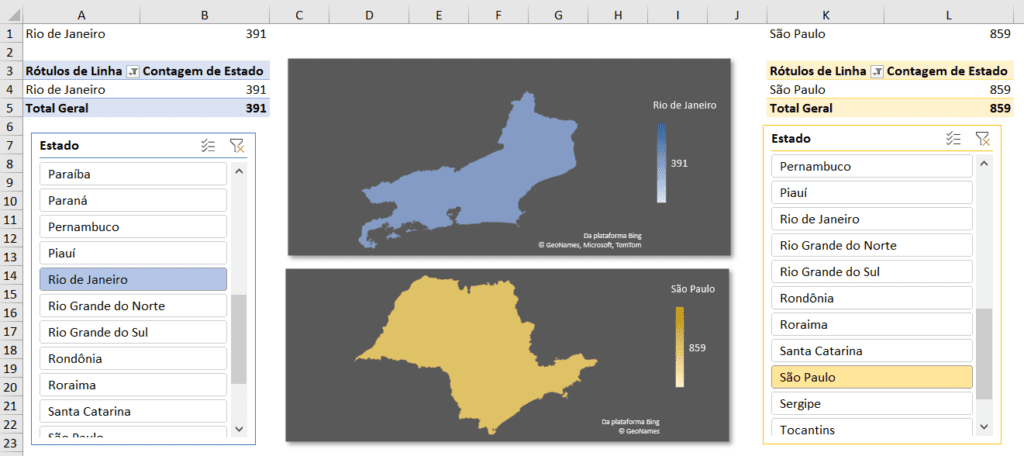This screenshot has height=456, width=1024.
Task: Select cell A4 Rio de Janeiro
Action: pos(81,90)
